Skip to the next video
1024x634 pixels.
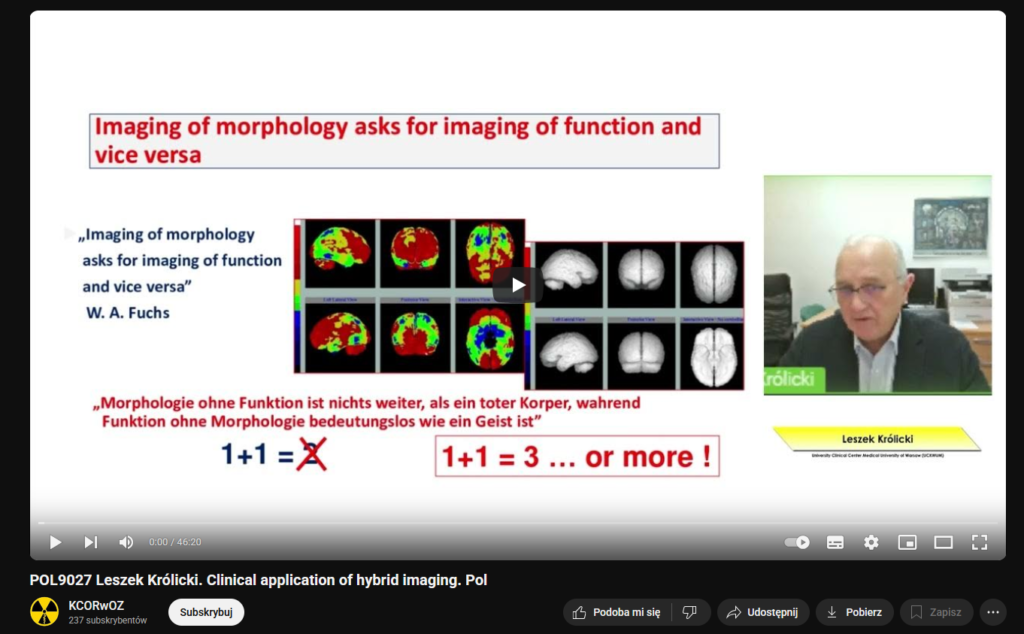pos(90,542)
